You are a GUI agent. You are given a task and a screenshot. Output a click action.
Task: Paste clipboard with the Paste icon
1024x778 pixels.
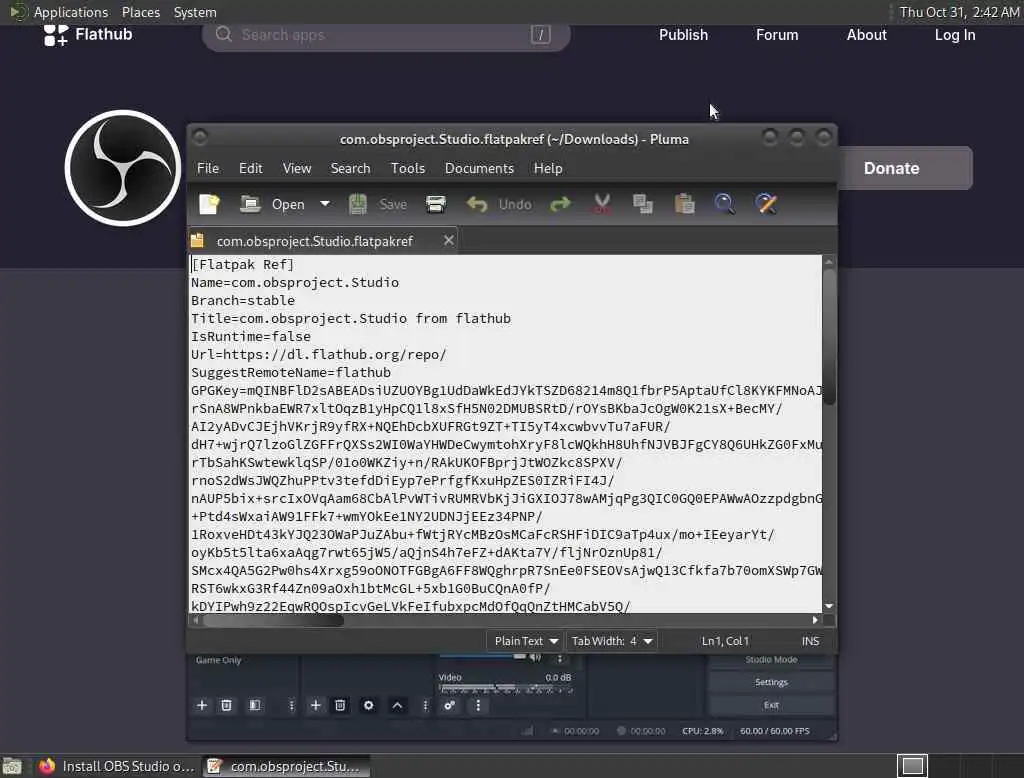(684, 204)
